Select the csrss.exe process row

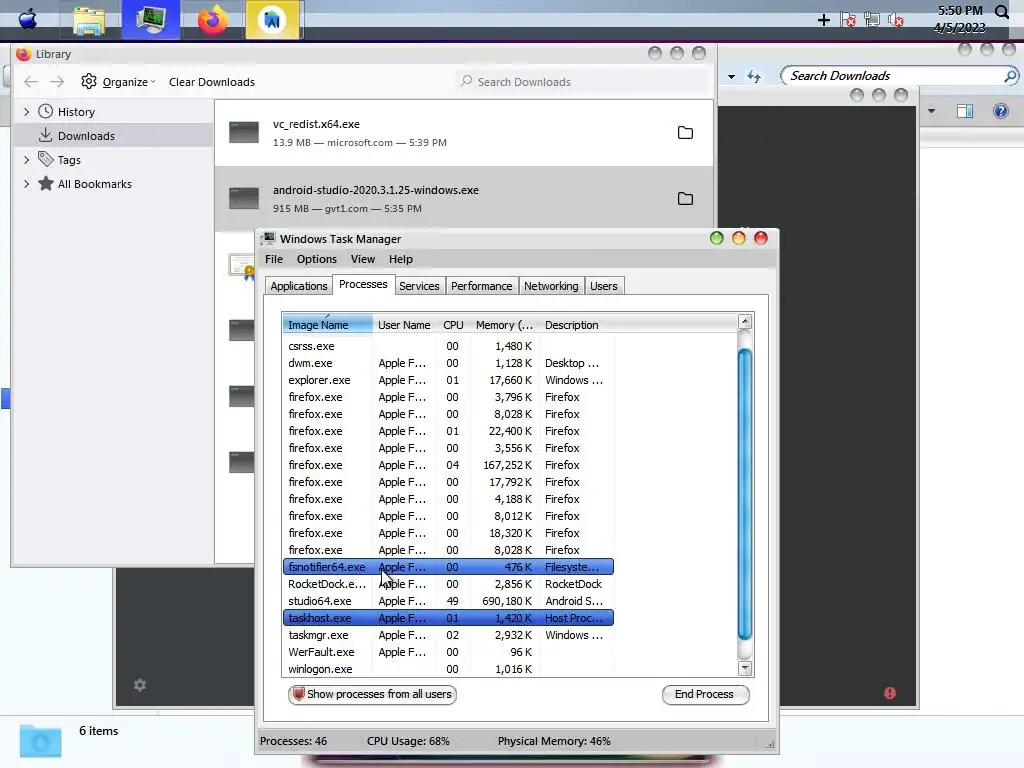448,346
